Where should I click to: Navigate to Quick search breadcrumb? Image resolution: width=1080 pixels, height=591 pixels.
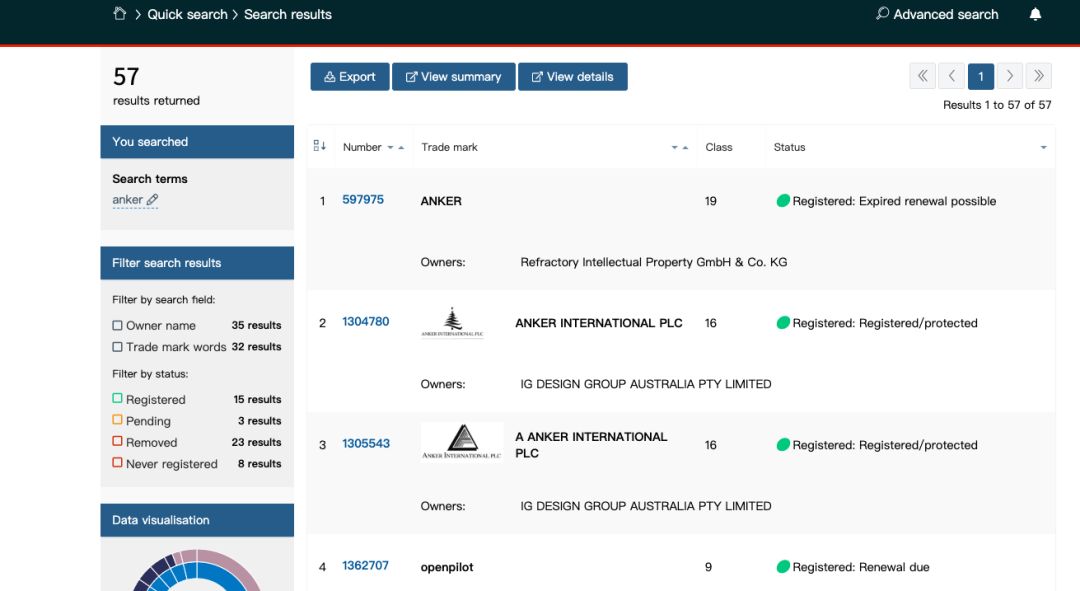[x=187, y=14]
